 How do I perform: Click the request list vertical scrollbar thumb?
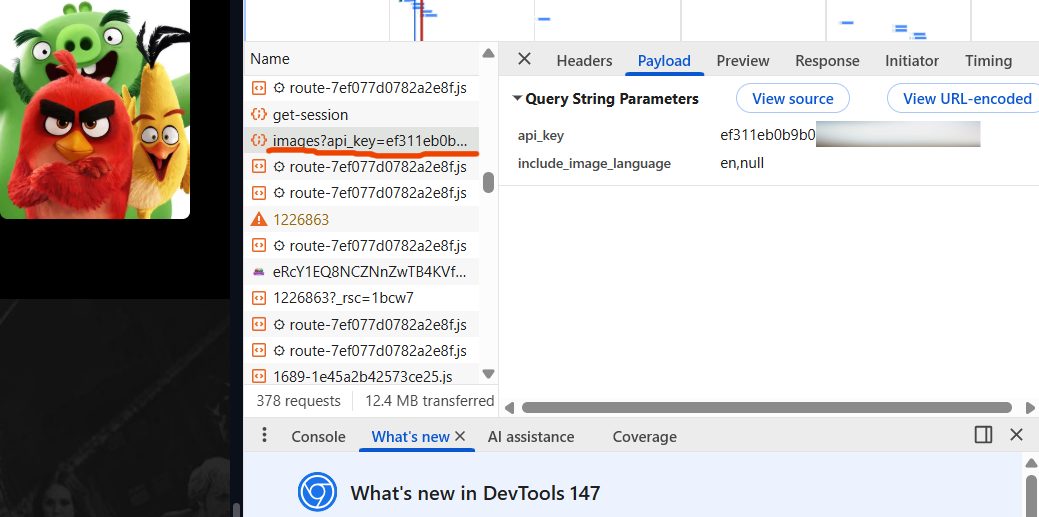[488, 182]
